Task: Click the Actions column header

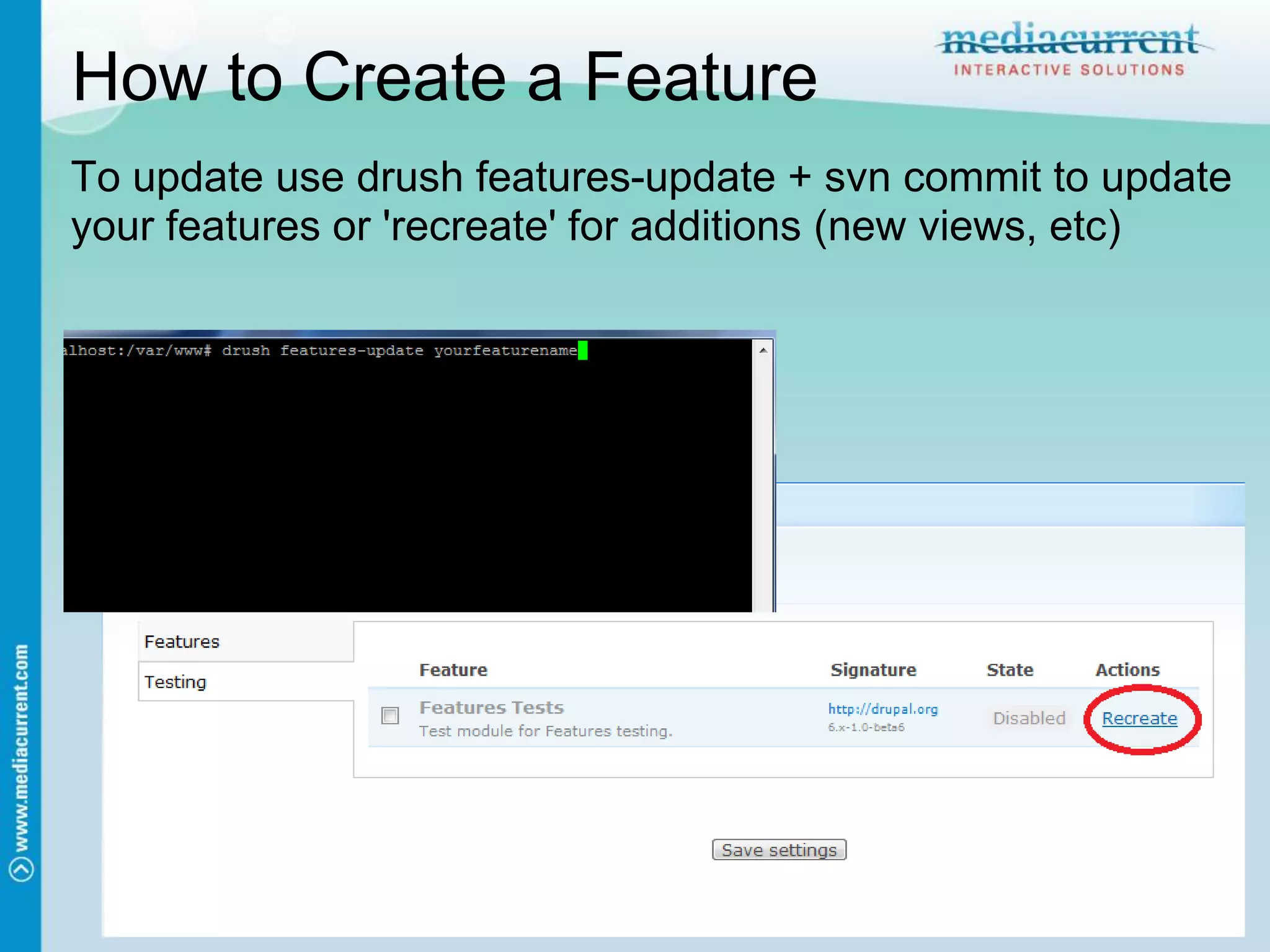Action: tap(1127, 670)
